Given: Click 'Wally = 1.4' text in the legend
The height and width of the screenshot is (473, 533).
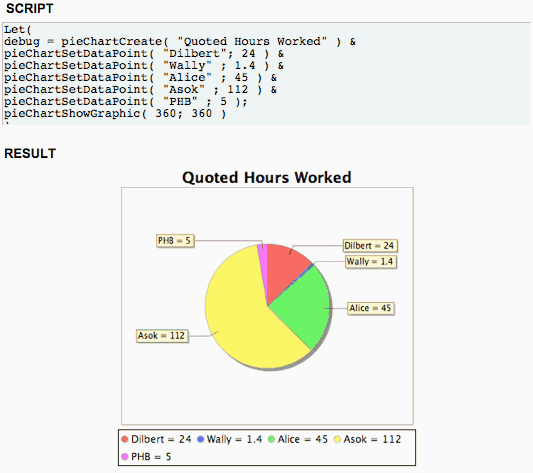Looking at the screenshot, I should pos(234,439).
